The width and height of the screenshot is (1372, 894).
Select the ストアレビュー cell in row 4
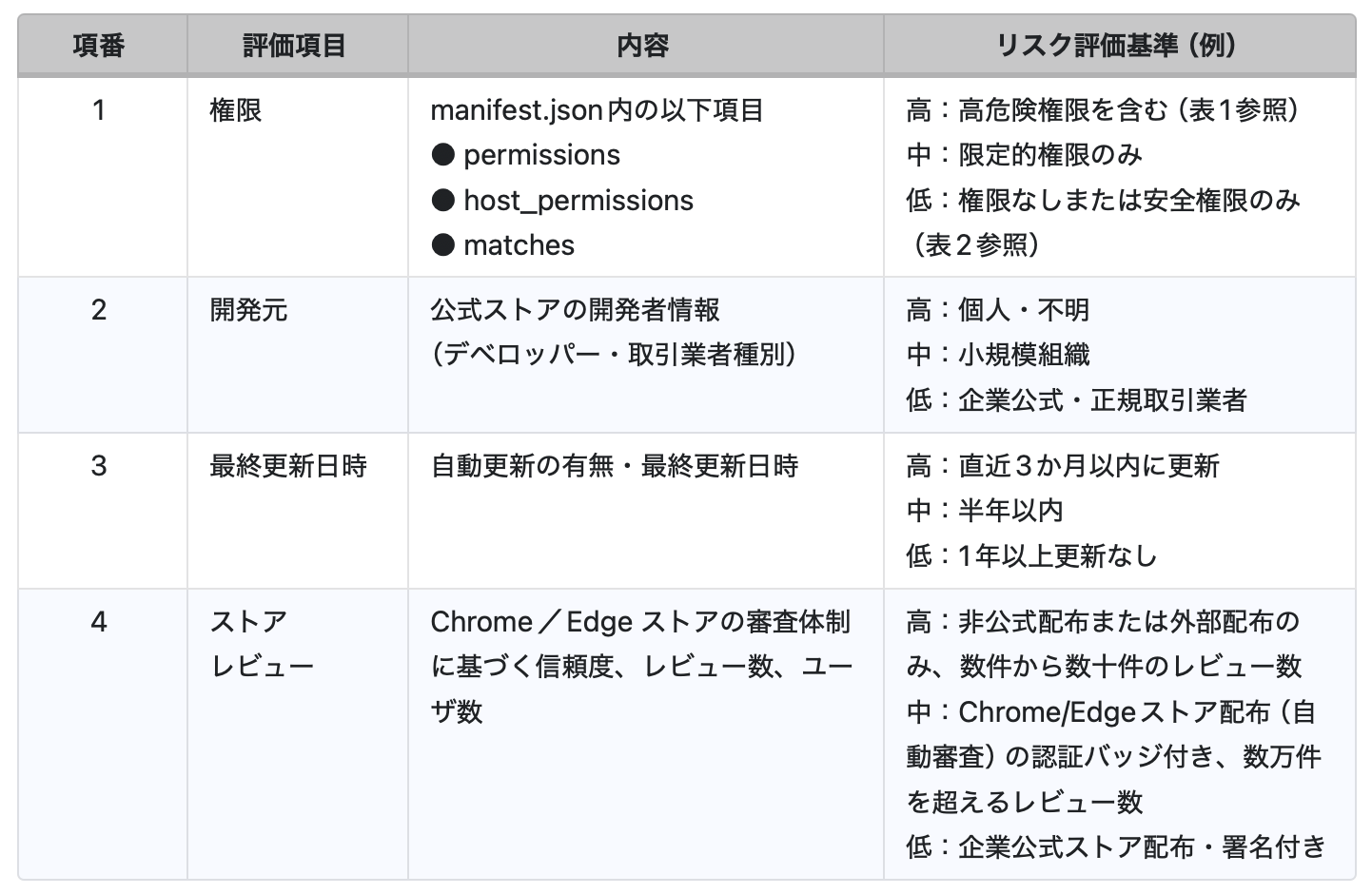coord(262,644)
